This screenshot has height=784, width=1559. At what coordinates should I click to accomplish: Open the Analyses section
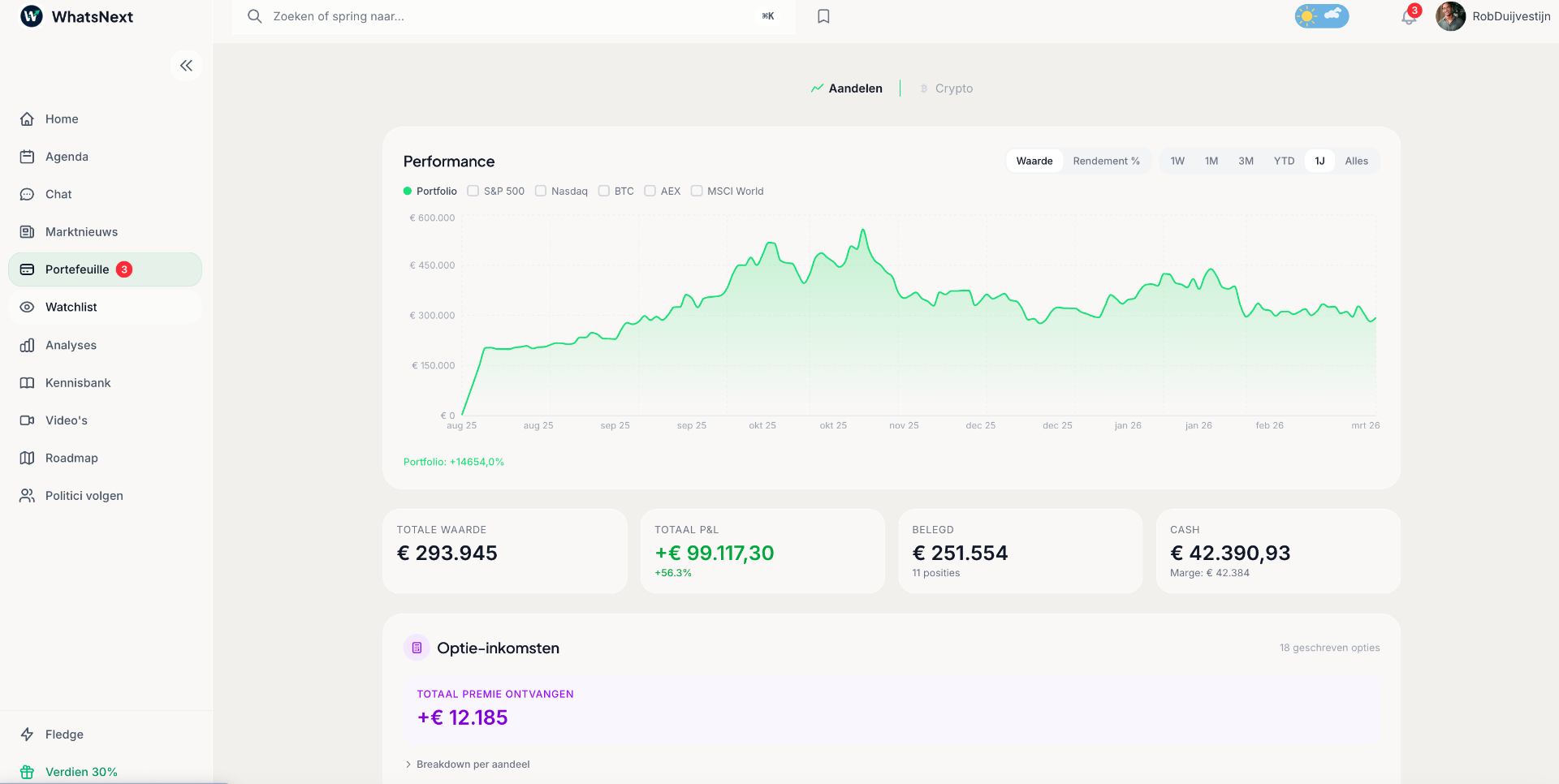click(x=72, y=344)
